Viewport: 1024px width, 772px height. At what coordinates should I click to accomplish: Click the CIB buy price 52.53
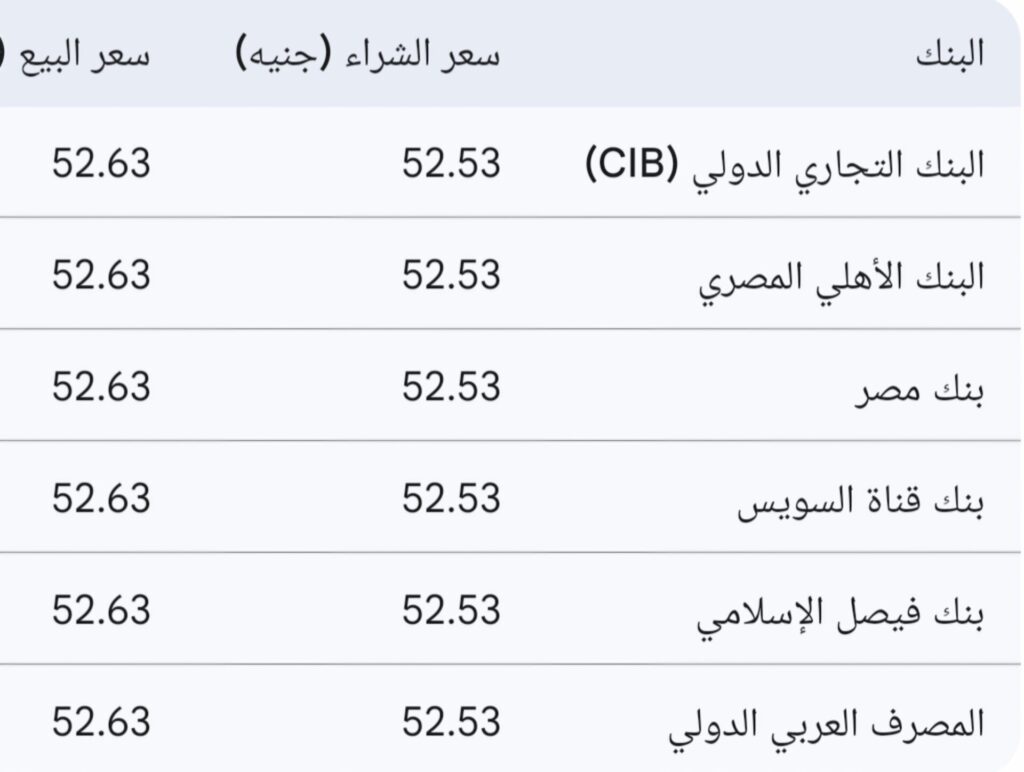(451, 163)
